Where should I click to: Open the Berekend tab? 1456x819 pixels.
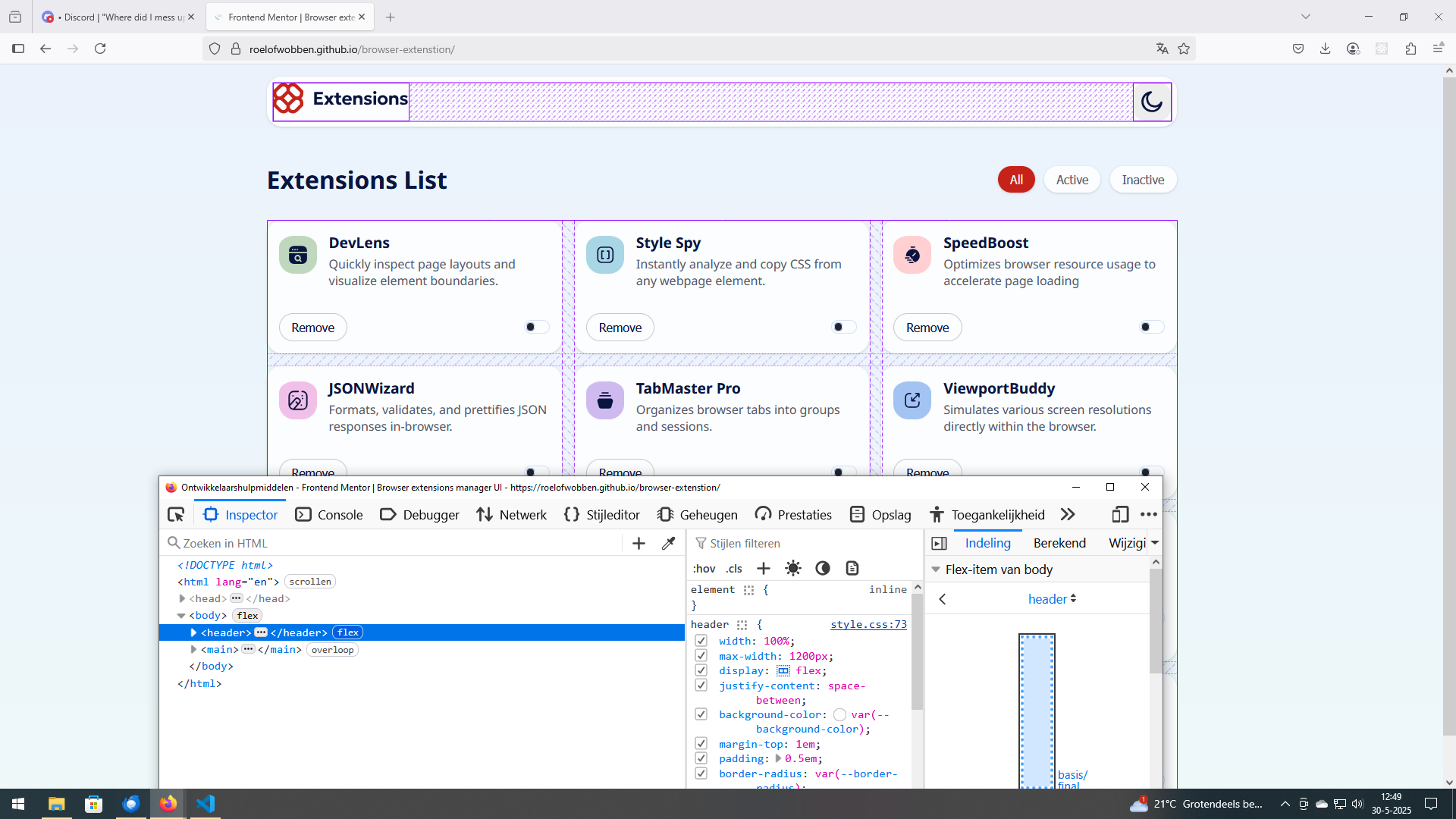pyautogui.click(x=1059, y=543)
